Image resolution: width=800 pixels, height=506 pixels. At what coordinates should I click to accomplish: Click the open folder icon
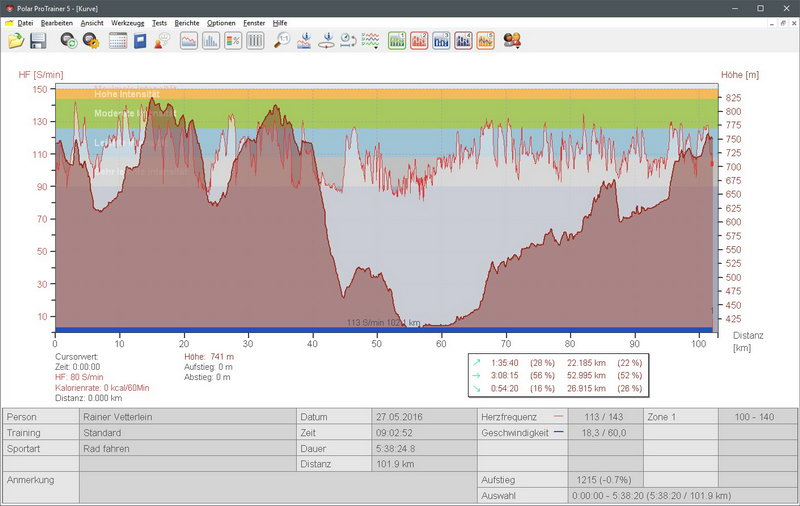(x=16, y=41)
